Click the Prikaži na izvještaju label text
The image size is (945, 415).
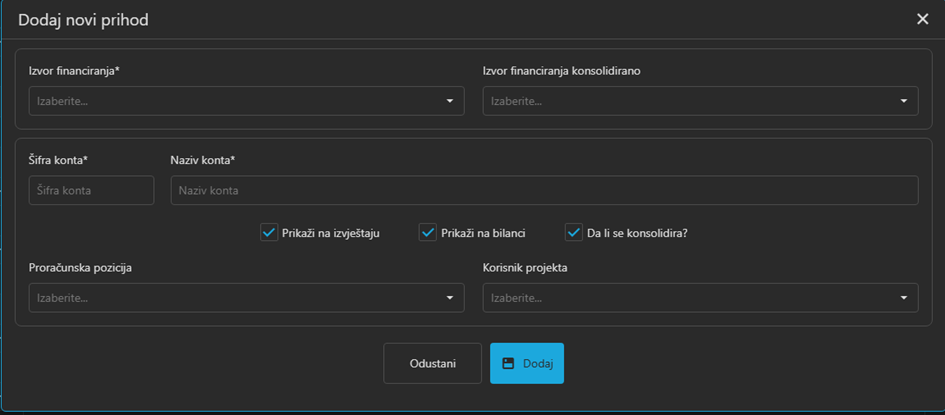click(332, 233)
